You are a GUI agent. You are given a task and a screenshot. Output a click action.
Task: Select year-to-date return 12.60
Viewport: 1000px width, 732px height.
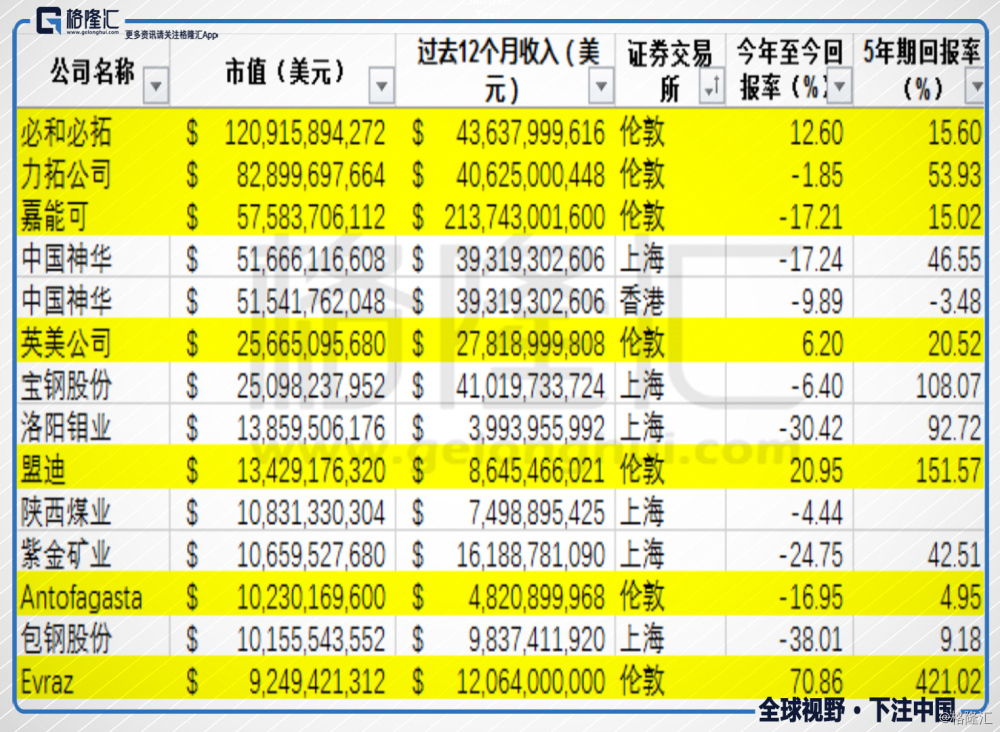pyautogui.click(x=816, y=133)
